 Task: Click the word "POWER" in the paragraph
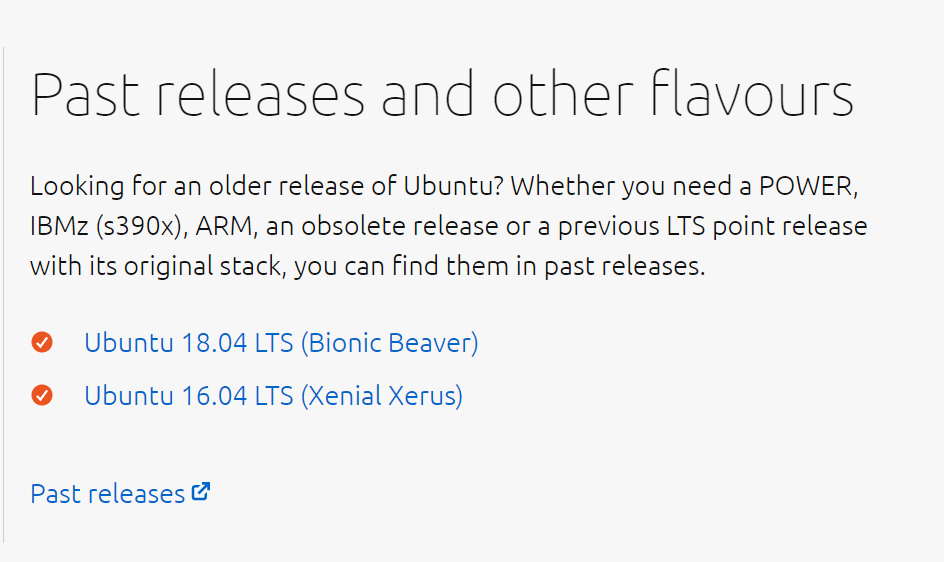pyautogui.click(x=808, y=187)
